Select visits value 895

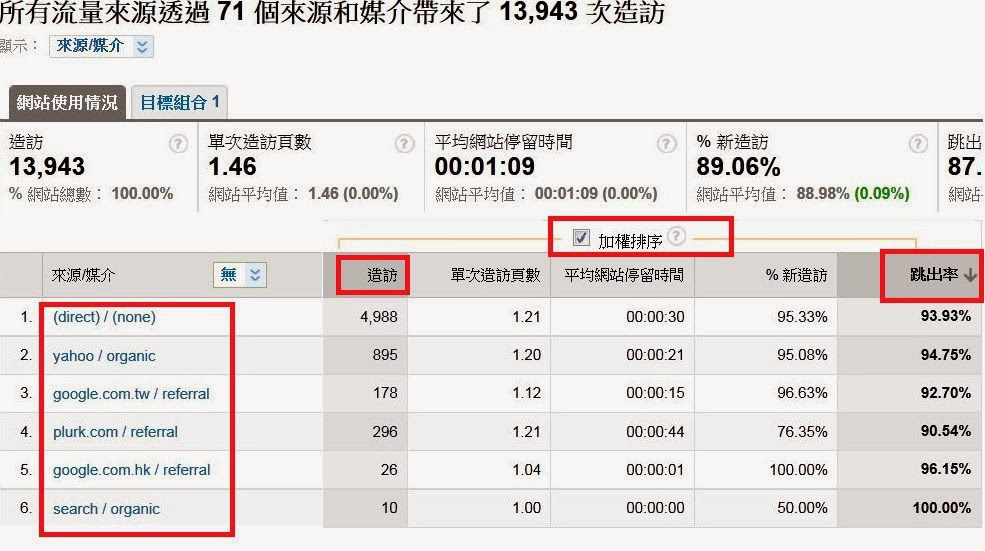point(385,355)
